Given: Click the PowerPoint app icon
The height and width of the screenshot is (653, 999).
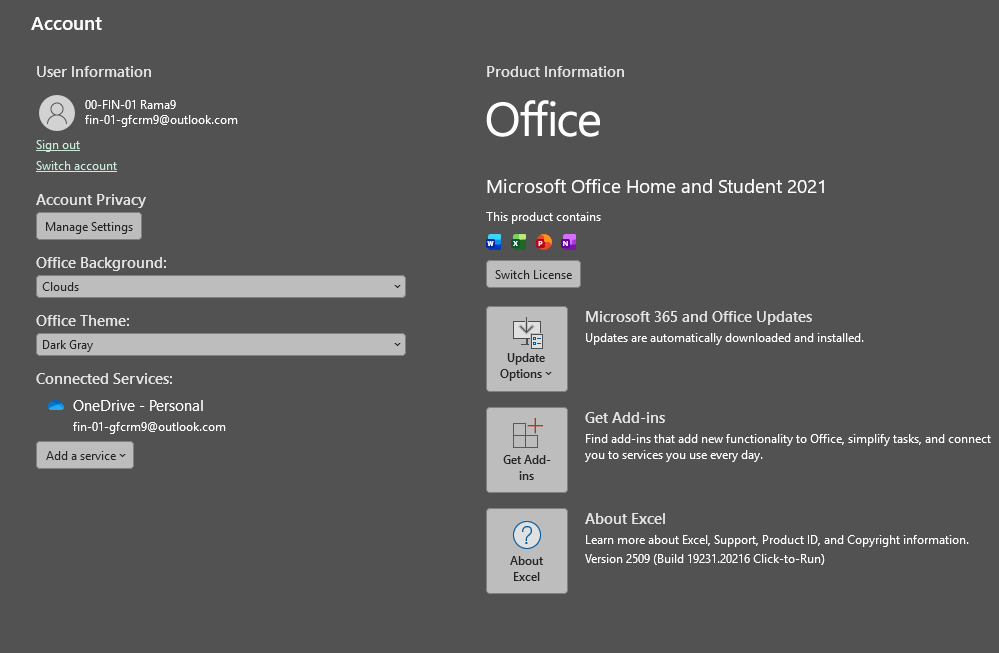Looking at the screenshot, I should point(544,242).
